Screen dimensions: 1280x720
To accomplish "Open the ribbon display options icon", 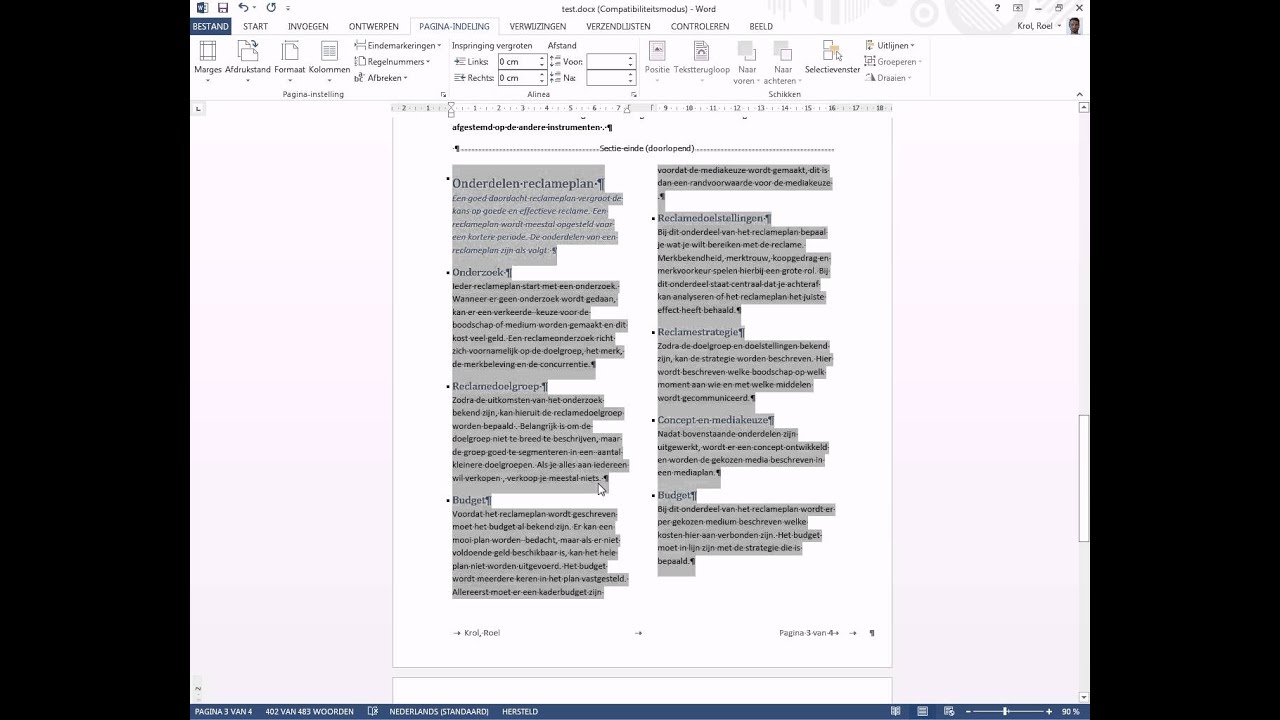I will [x=1019, y=8].
